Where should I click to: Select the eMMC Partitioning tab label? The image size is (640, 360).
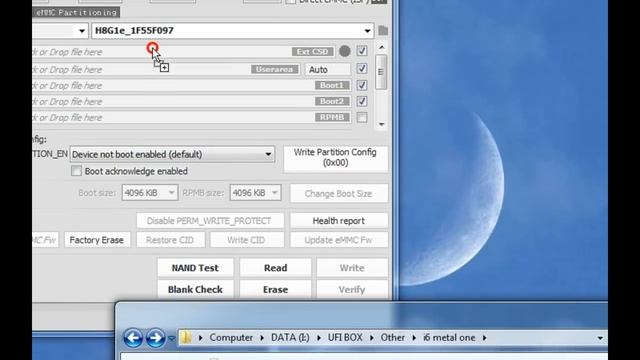[x=76, y=13]
